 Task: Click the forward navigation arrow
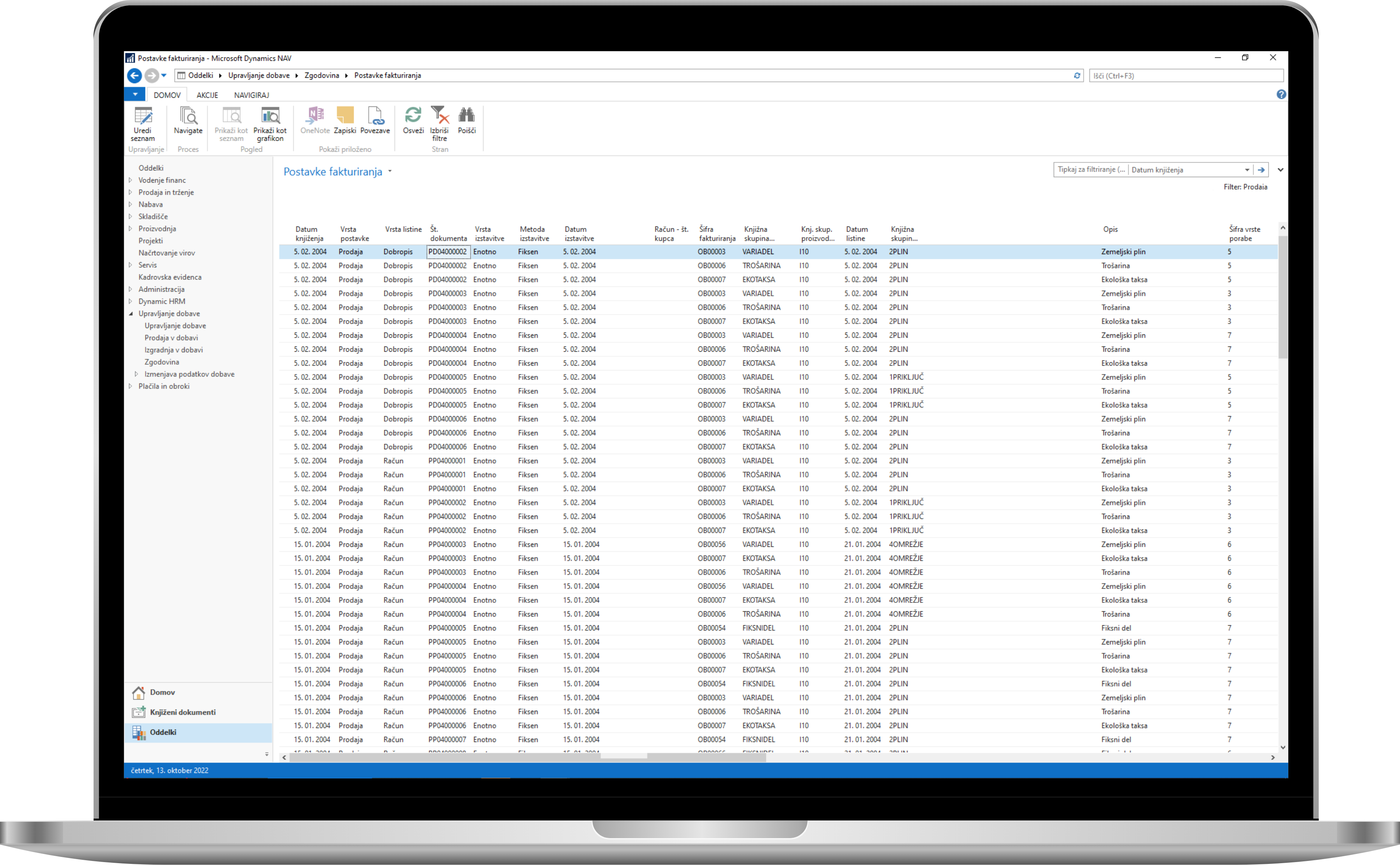click(151, 75)
